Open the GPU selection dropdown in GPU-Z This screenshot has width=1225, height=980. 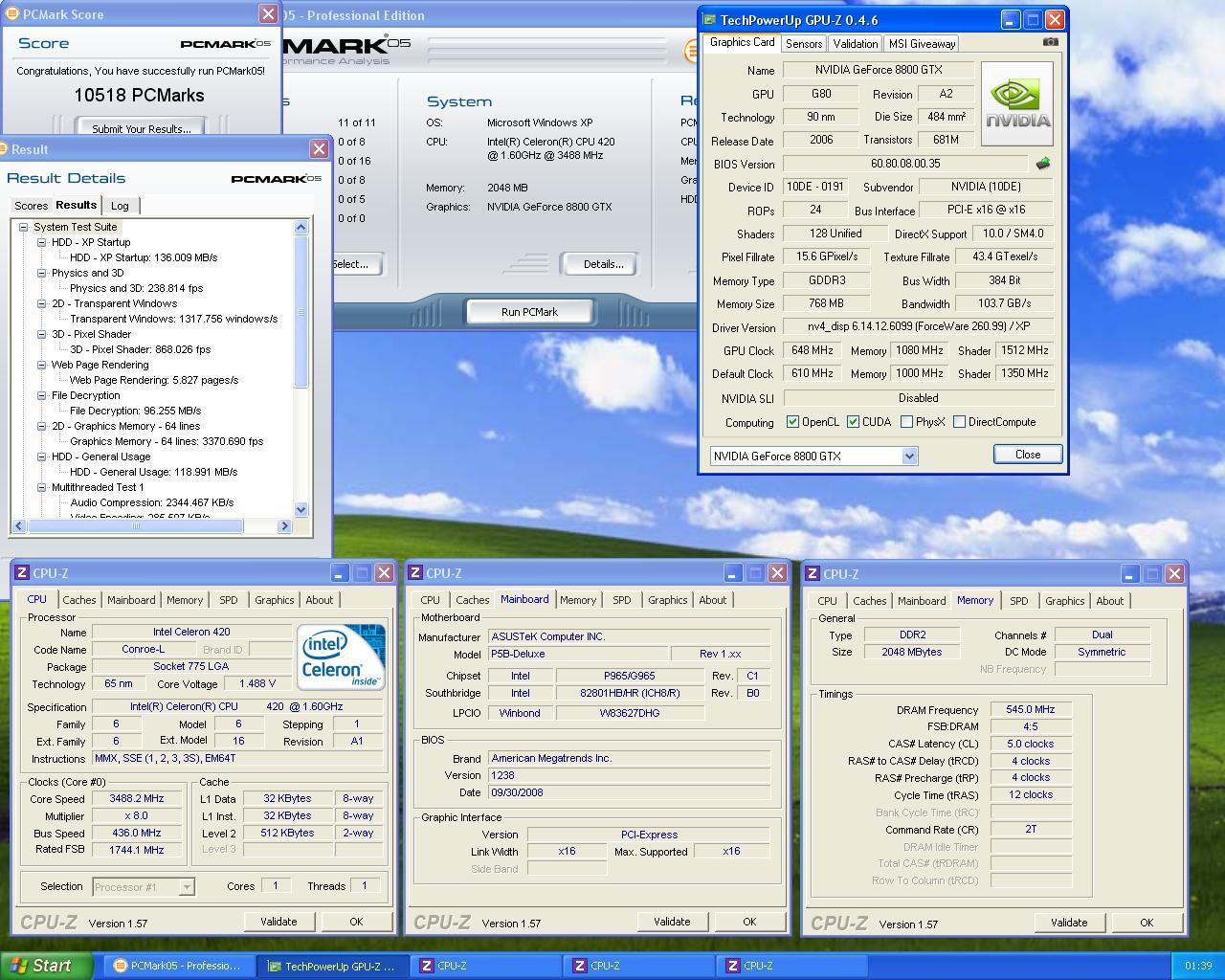click(909, 457)
